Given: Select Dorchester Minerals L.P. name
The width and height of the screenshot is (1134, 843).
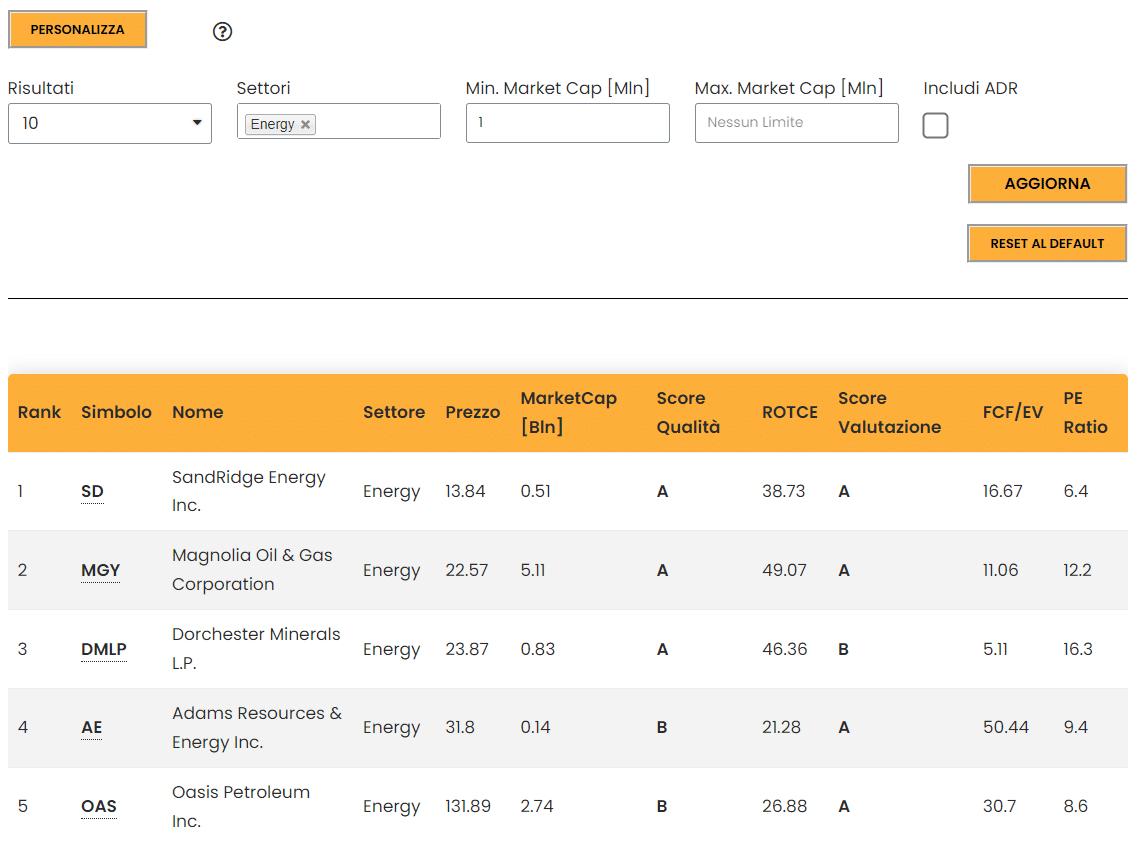Looking at the screenshot, I should (255, 649).
